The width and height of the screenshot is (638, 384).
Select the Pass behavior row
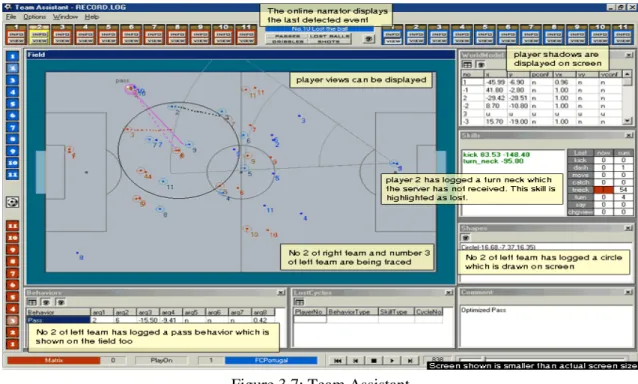click(151, 320)
